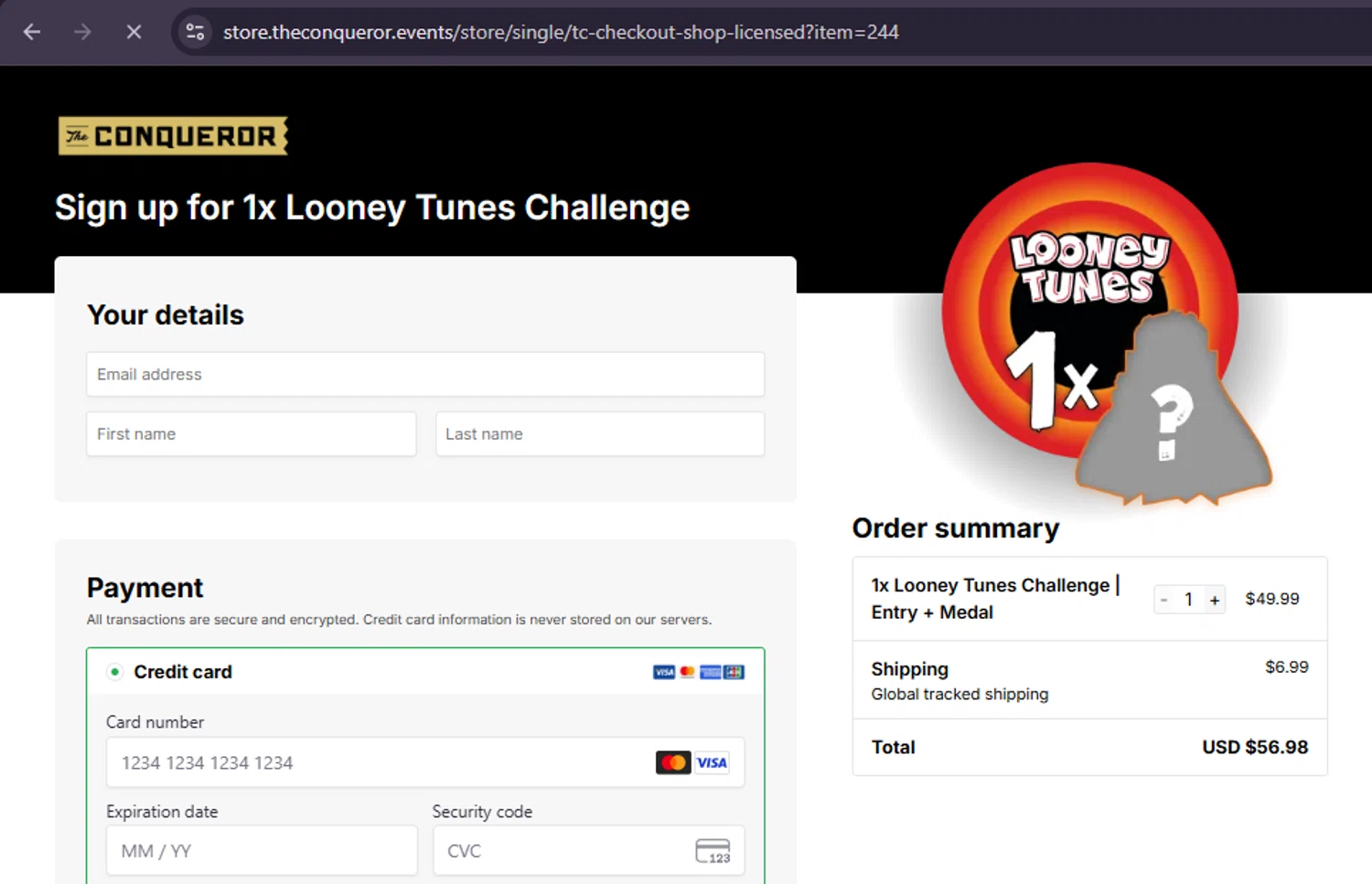The width and height of the screenshot is (1372, 884).
Task: Focus the Card number field
Action: [x=425, y=762]
